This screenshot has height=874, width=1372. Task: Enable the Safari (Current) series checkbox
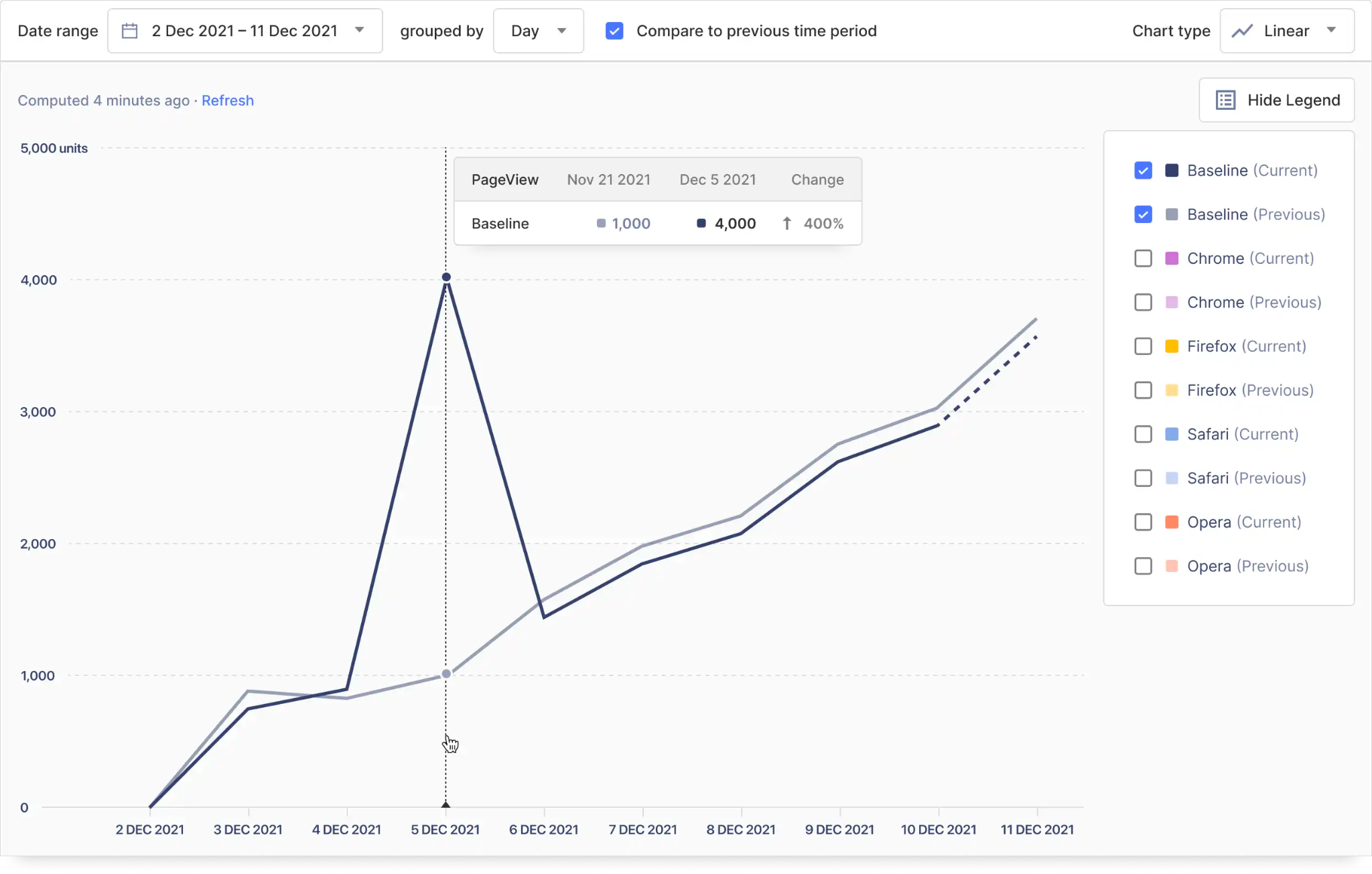(x=1143, y=434)
